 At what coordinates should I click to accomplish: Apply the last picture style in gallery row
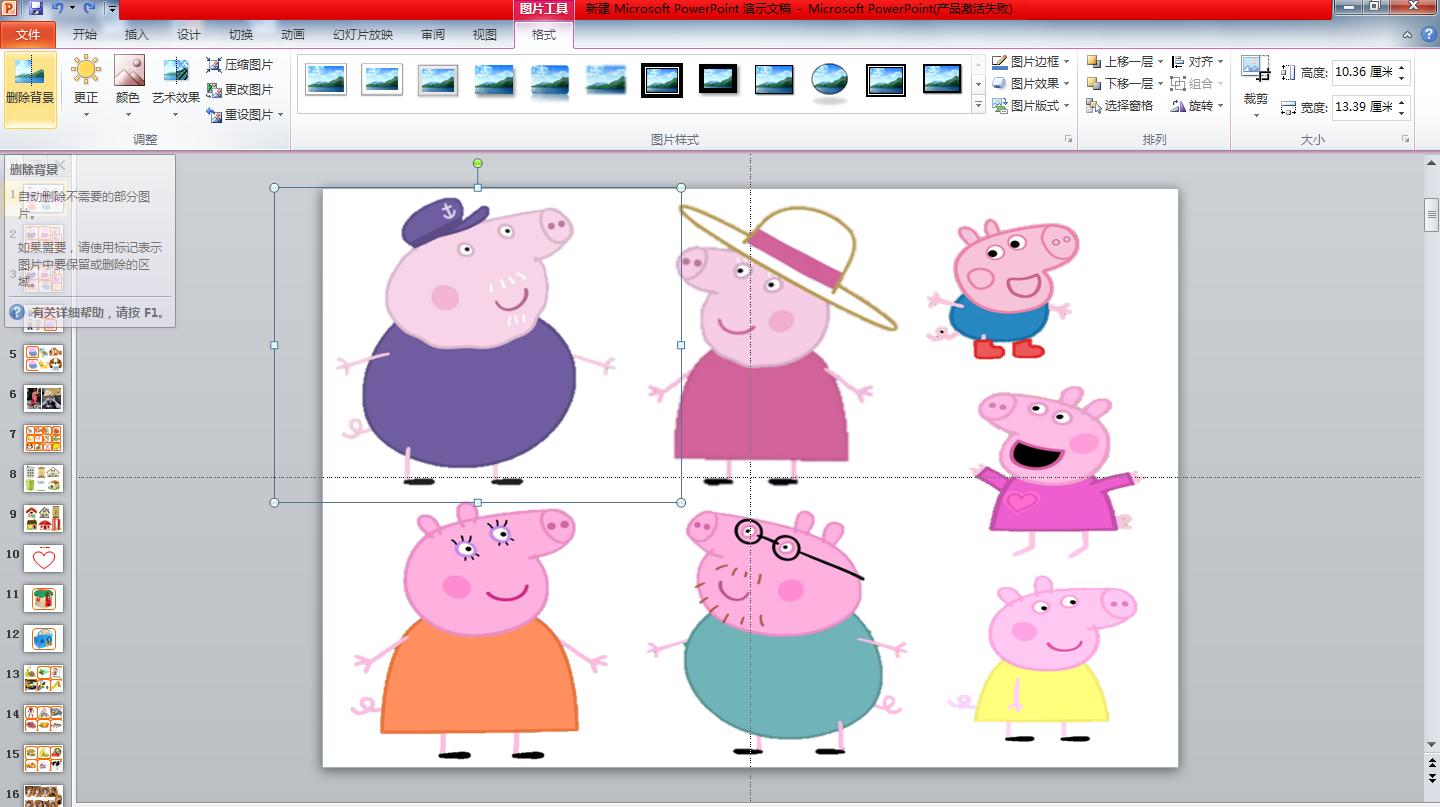(x=942, y=80)
